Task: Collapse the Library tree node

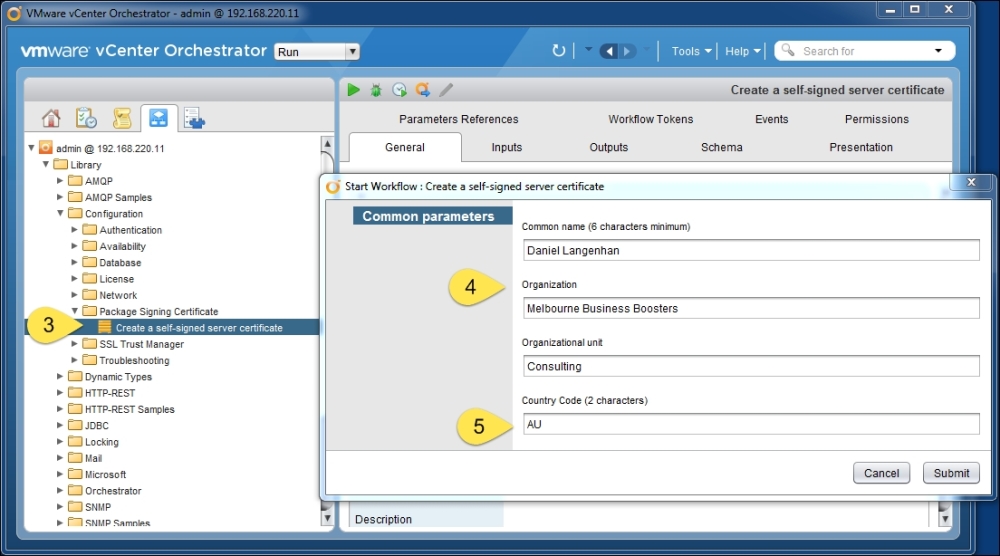Action: [46, 164]
